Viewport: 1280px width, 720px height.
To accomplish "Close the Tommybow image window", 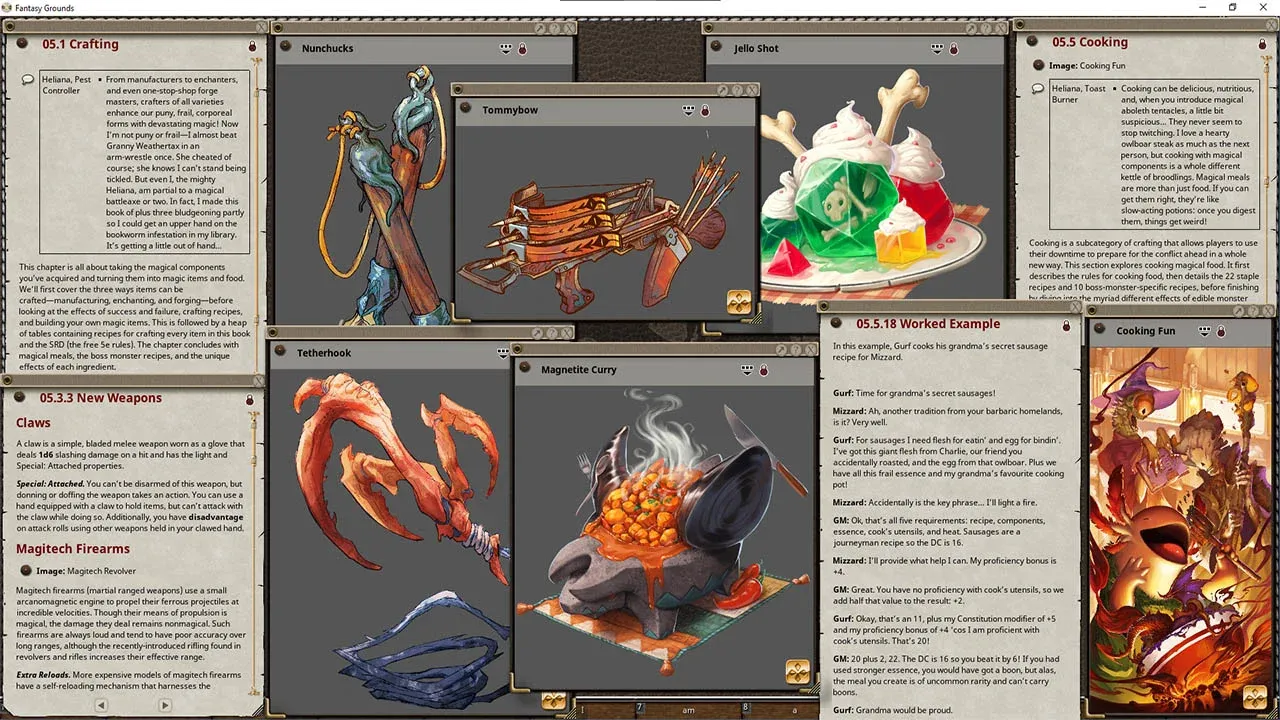I will (x=751, y=90).
